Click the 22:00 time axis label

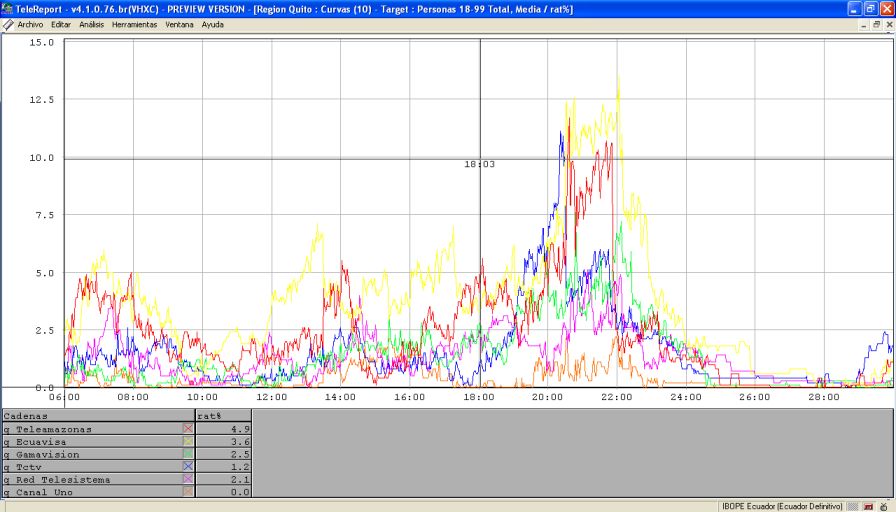(617, 397)
